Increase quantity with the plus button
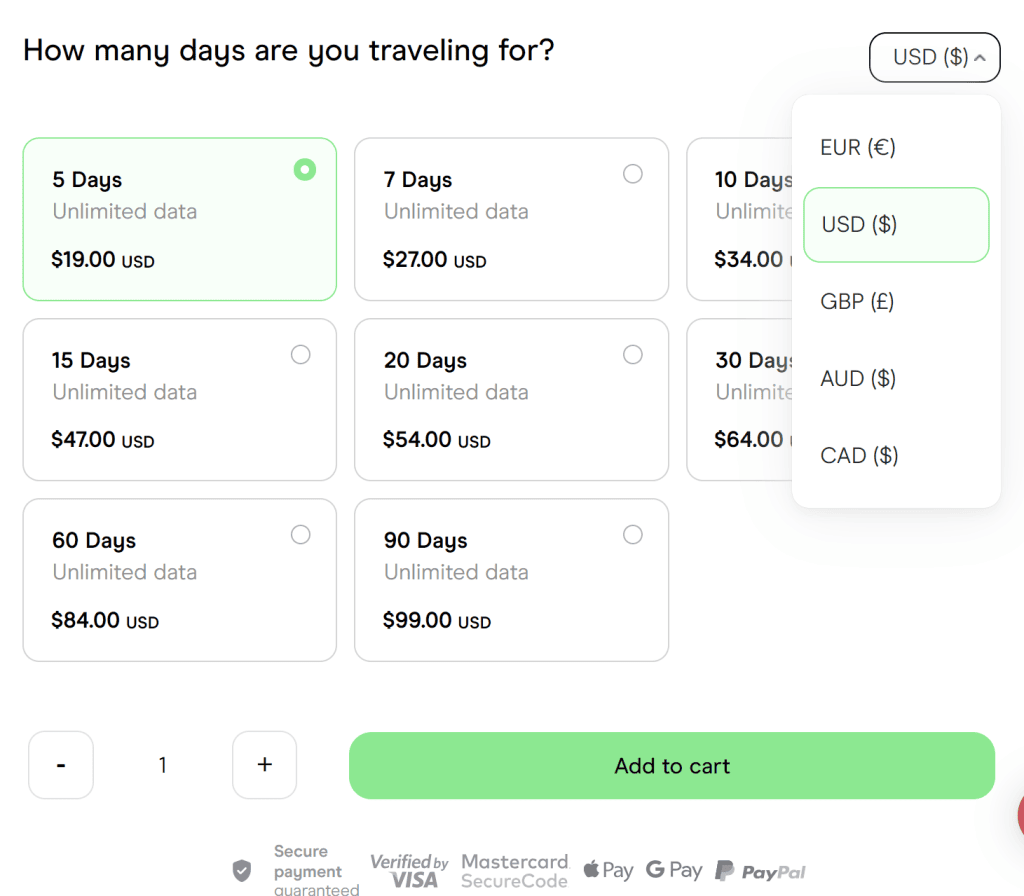 [264, 765]
